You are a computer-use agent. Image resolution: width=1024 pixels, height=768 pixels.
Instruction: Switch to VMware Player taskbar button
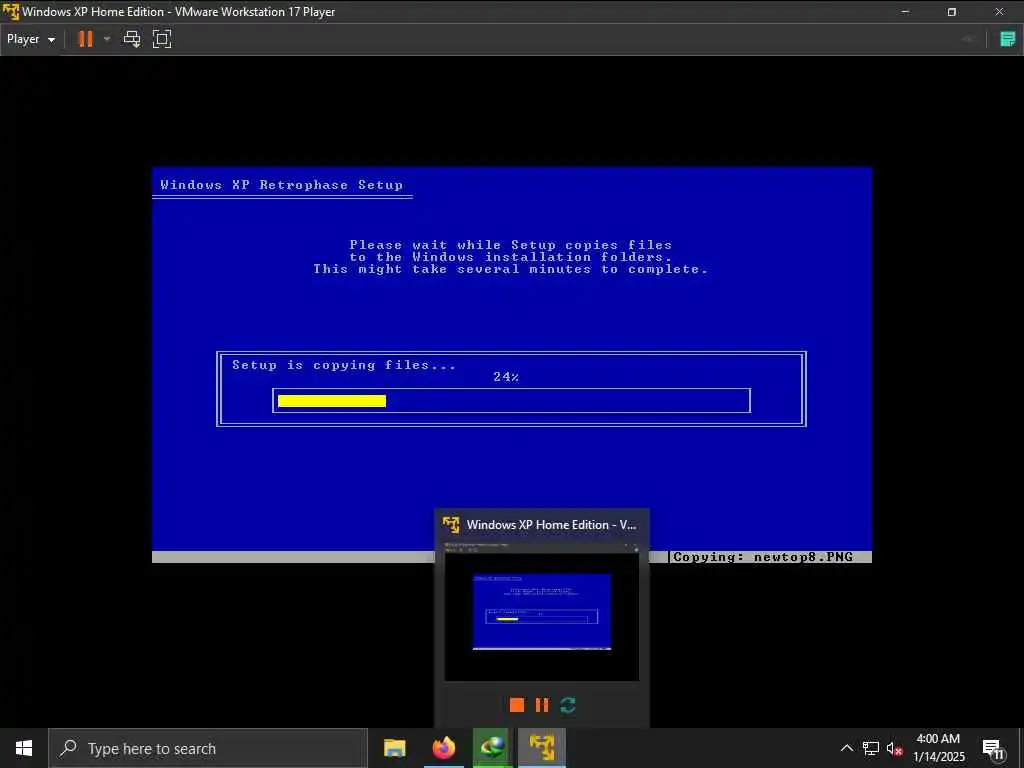pyautogui.click(x=542, y=748)
